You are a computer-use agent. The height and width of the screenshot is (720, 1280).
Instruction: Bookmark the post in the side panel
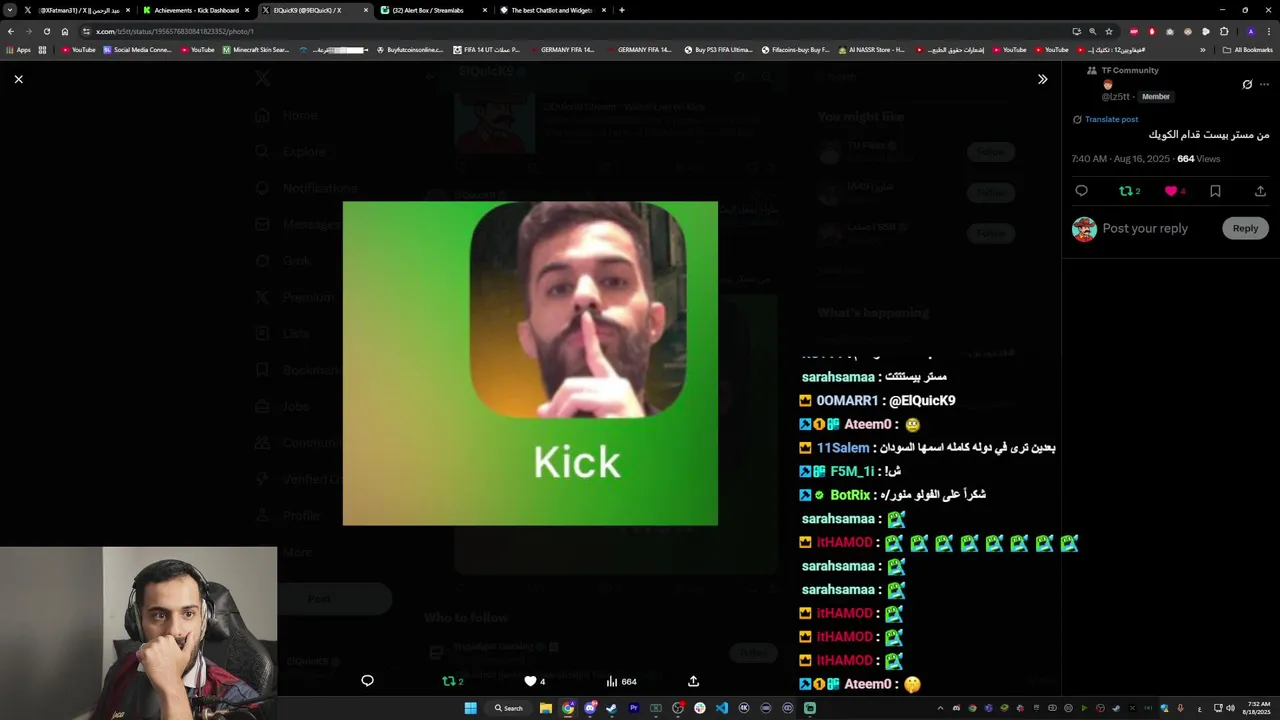(1215, 191)
